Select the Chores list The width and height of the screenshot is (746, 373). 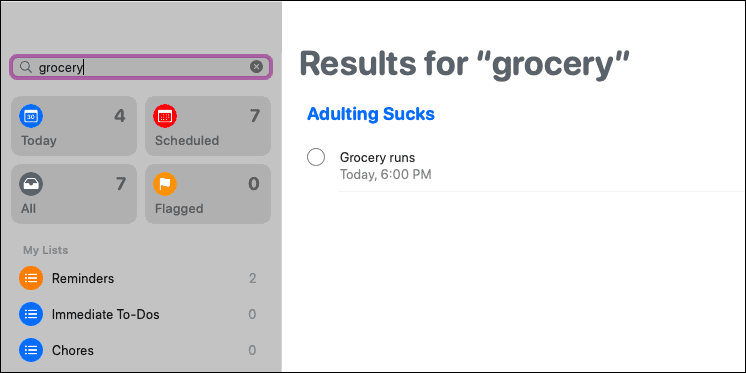tap(140, 351)
